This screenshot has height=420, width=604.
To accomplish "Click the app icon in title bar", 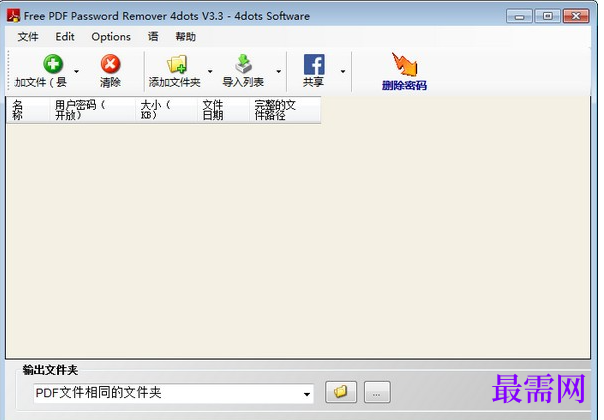I will click(x=13, y=15).
